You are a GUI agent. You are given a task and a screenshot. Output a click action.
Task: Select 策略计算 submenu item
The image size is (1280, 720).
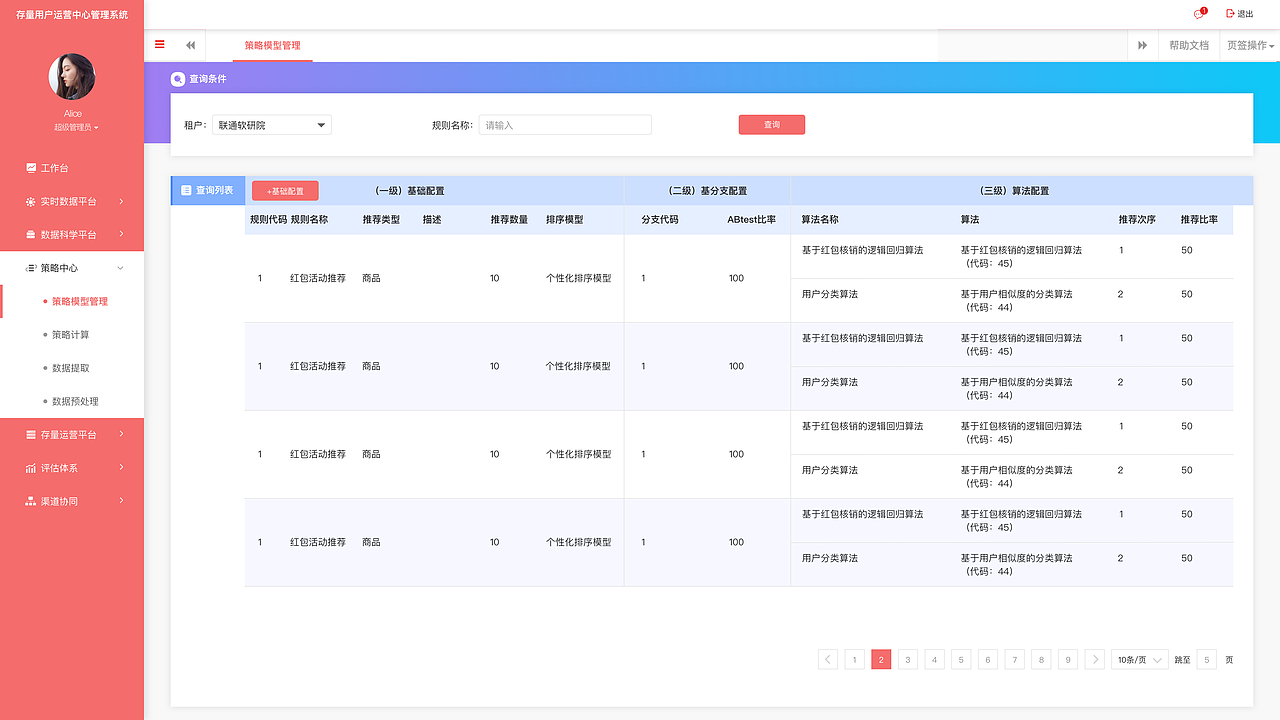click(x=72, y=334)
